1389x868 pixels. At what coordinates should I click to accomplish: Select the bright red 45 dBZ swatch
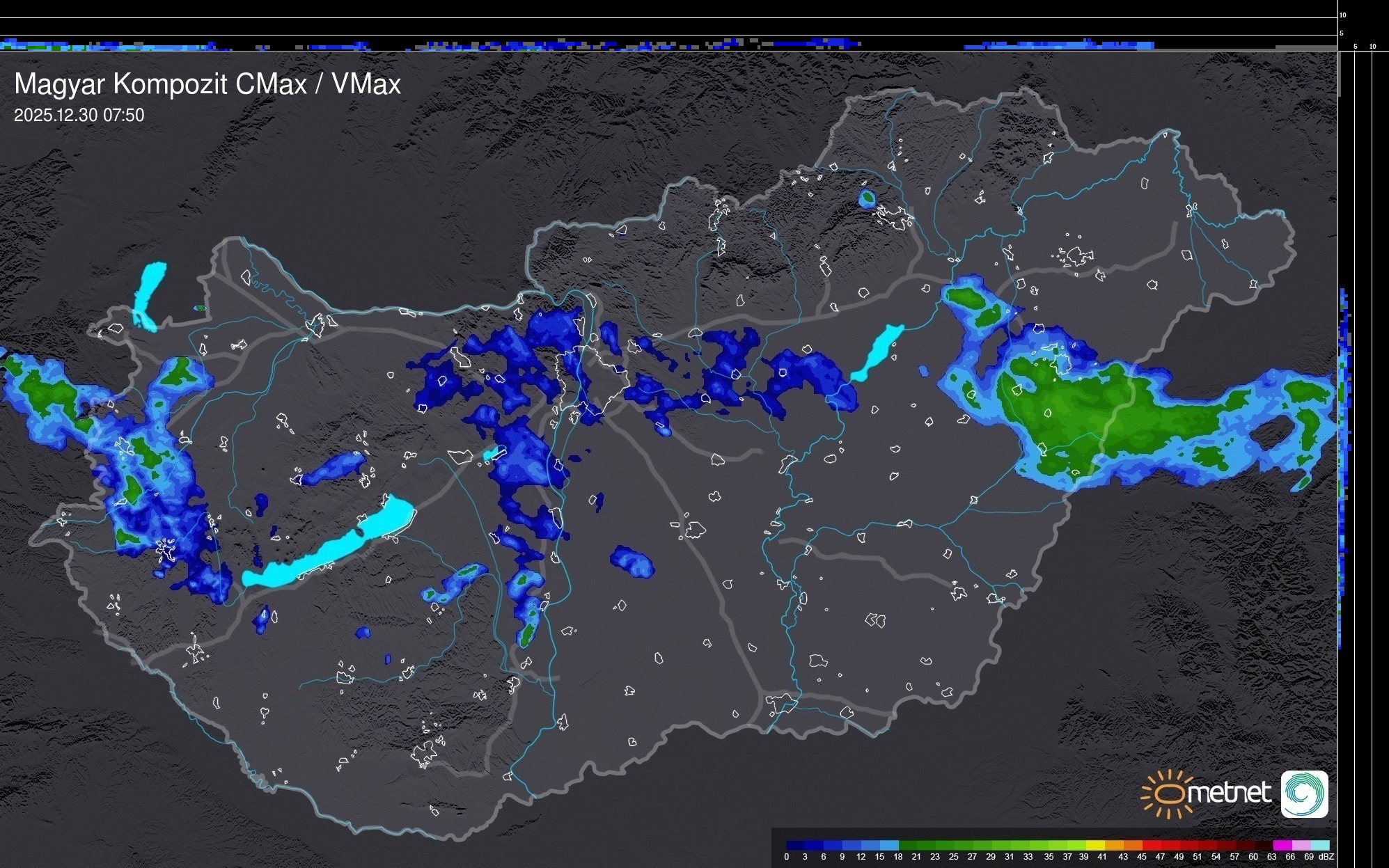(x=1152, y=845)
